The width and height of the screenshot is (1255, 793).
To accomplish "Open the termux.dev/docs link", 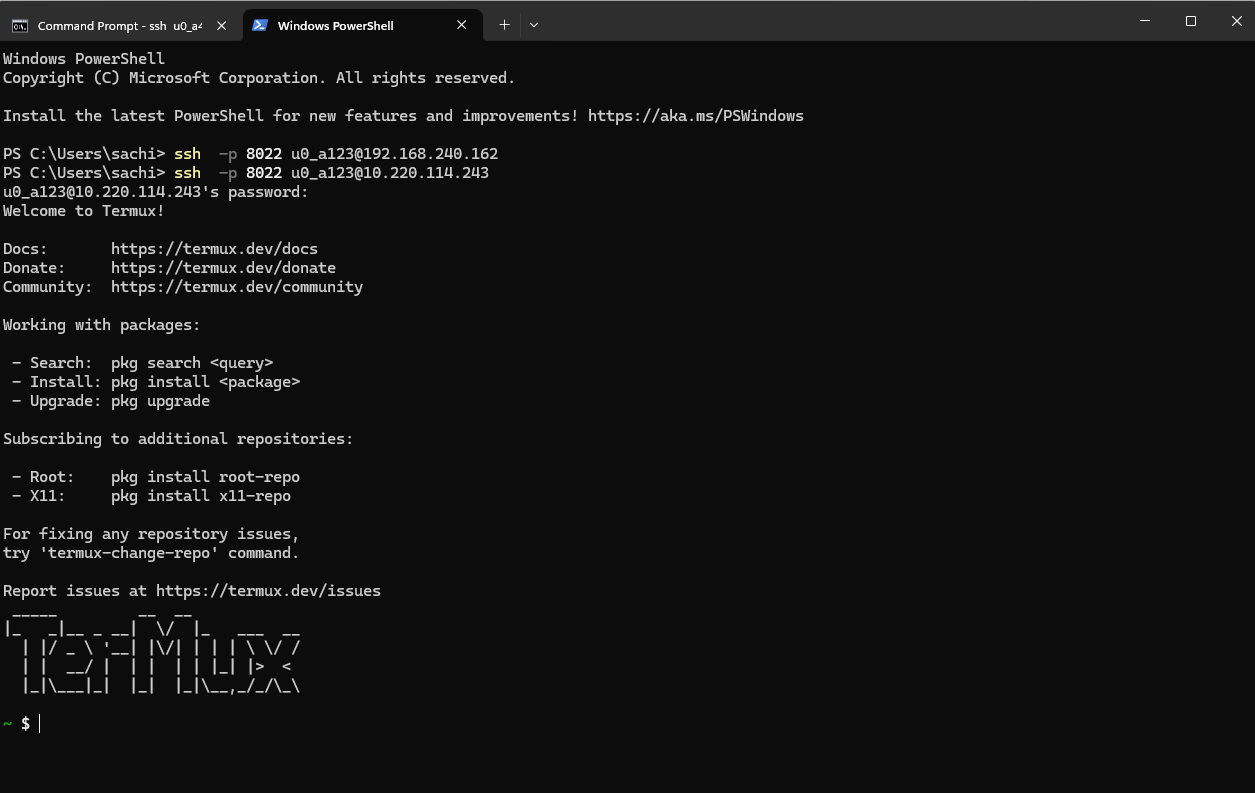I will (x=214, y=248).
